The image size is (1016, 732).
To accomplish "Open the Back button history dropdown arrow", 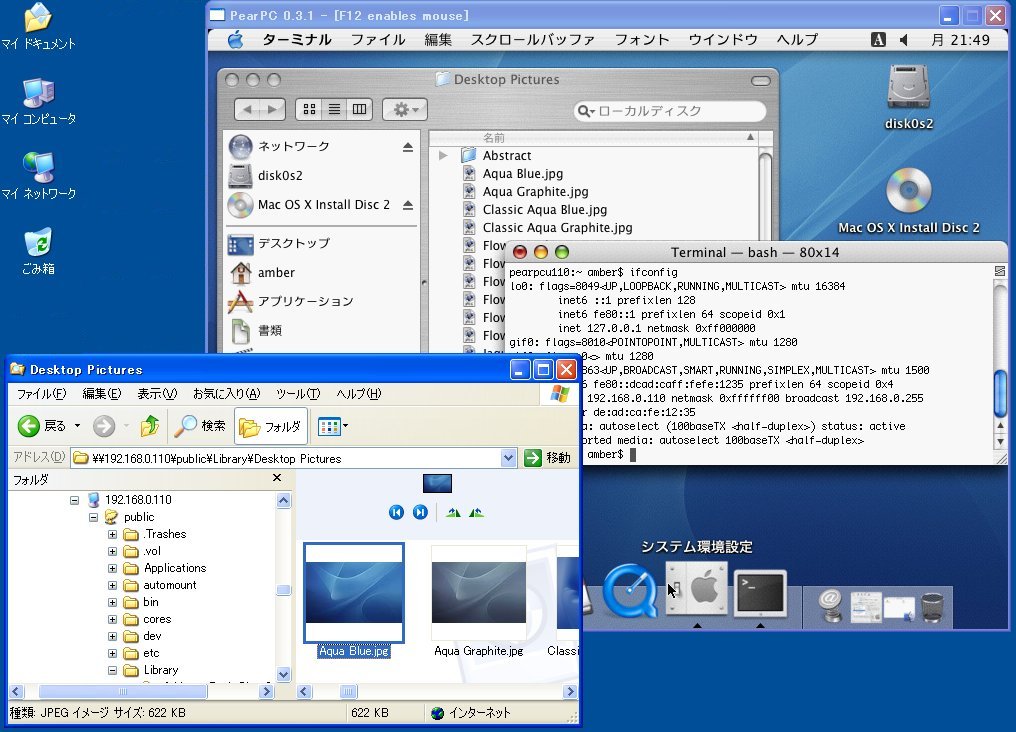I will [x=77, y=426].
